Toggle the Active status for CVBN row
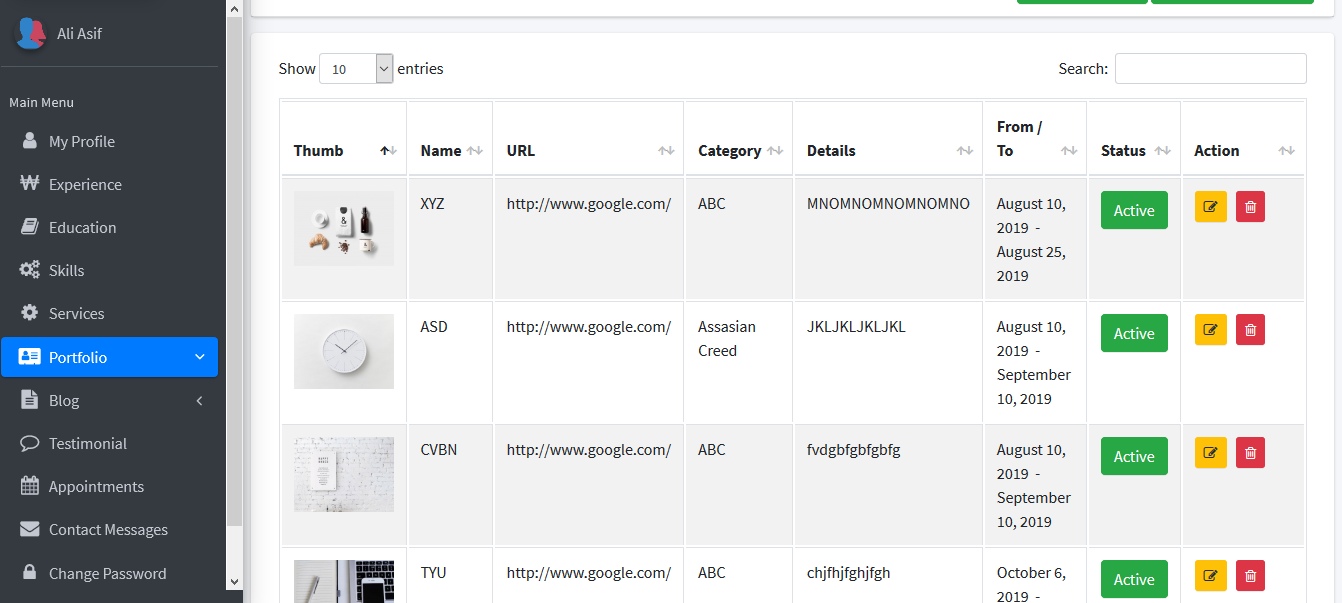 [1133, 456]
